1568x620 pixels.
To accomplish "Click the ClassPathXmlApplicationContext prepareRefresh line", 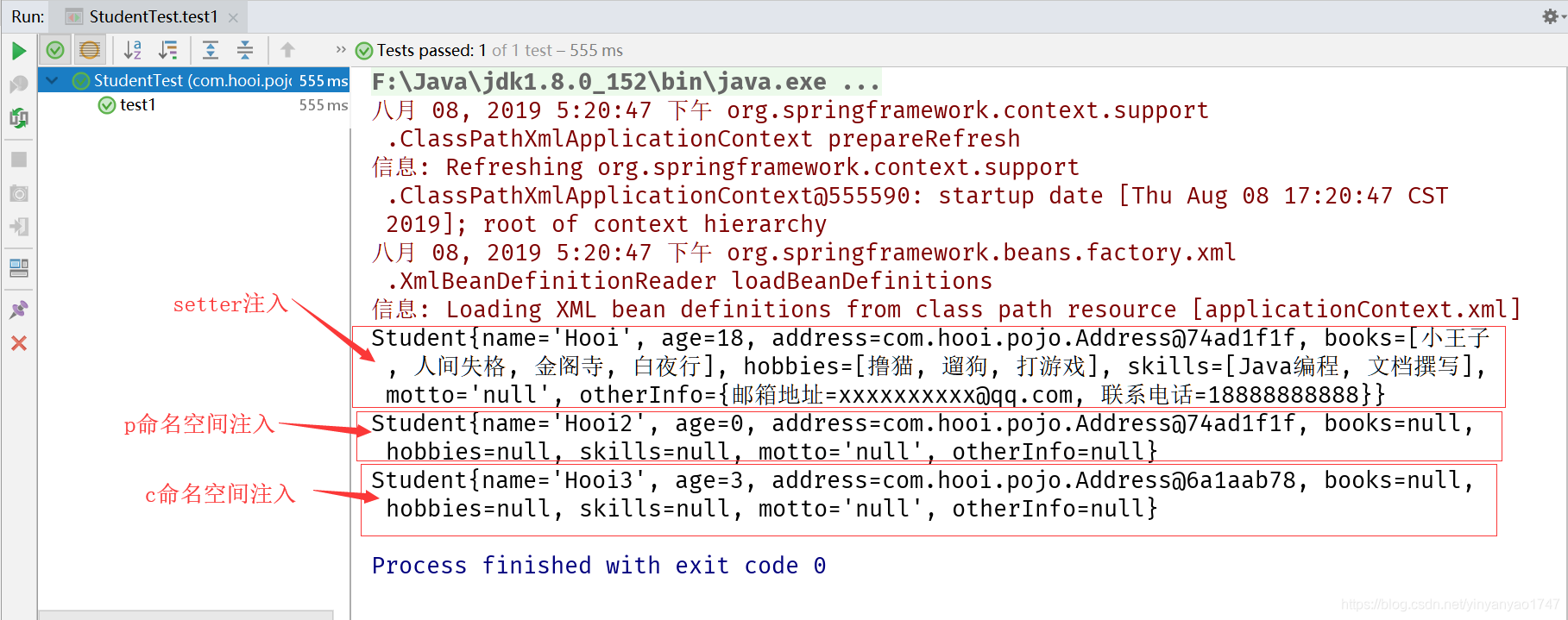I will tap(703, 139).
